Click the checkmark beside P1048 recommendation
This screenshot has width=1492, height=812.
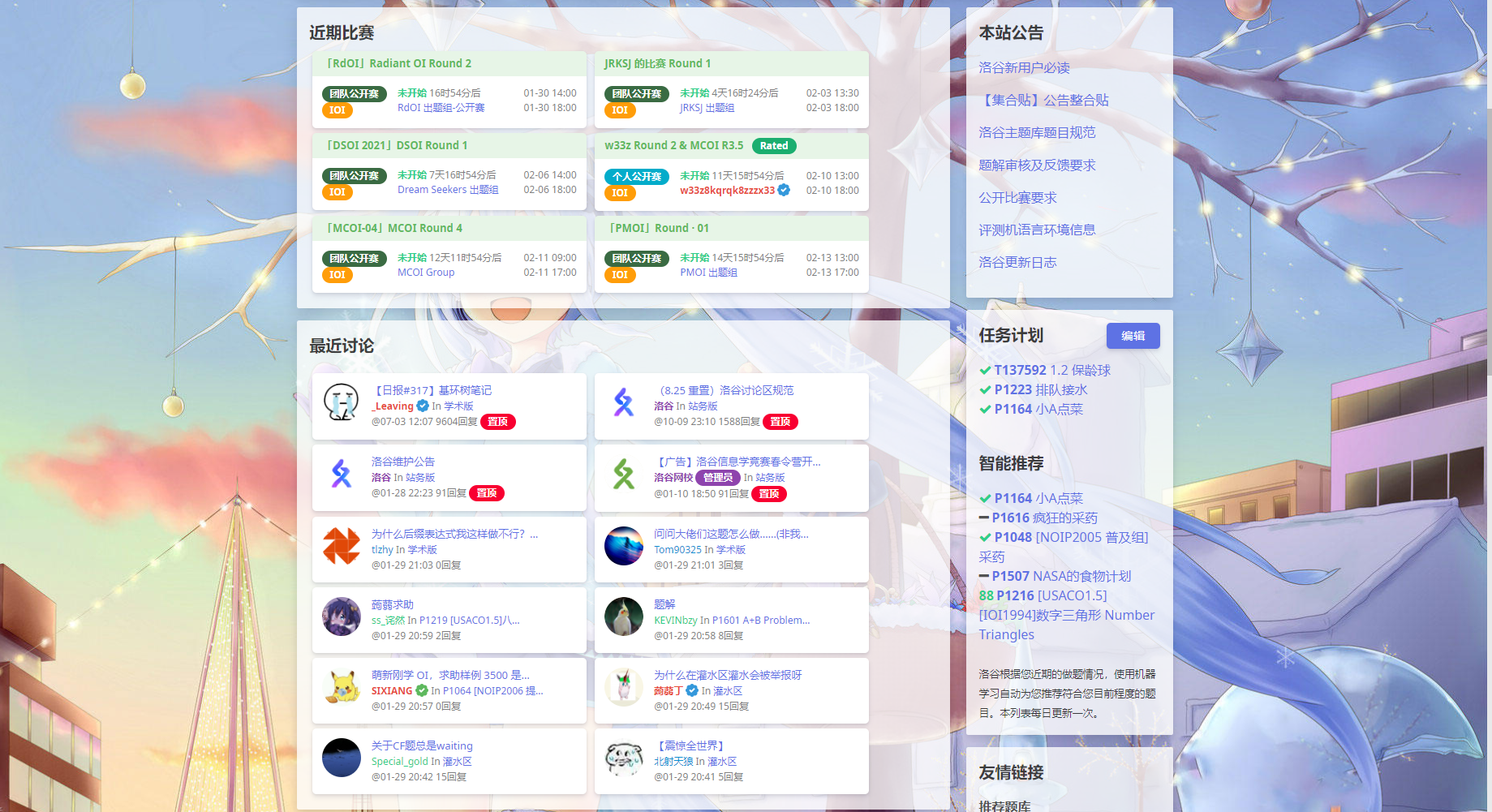[985, 538]
